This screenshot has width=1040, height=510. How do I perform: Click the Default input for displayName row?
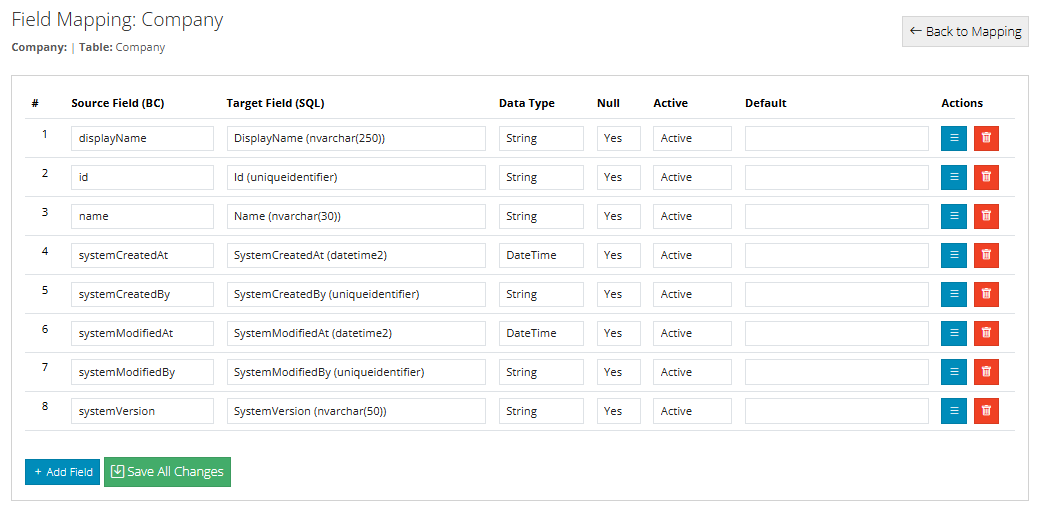[x=836, y=138]
